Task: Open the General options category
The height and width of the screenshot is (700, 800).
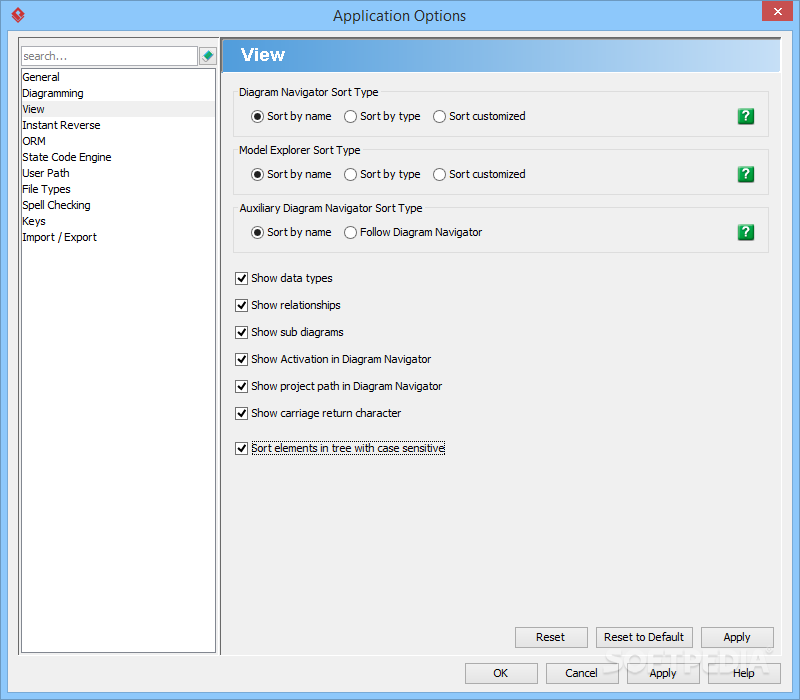Action: coord(118,77)
